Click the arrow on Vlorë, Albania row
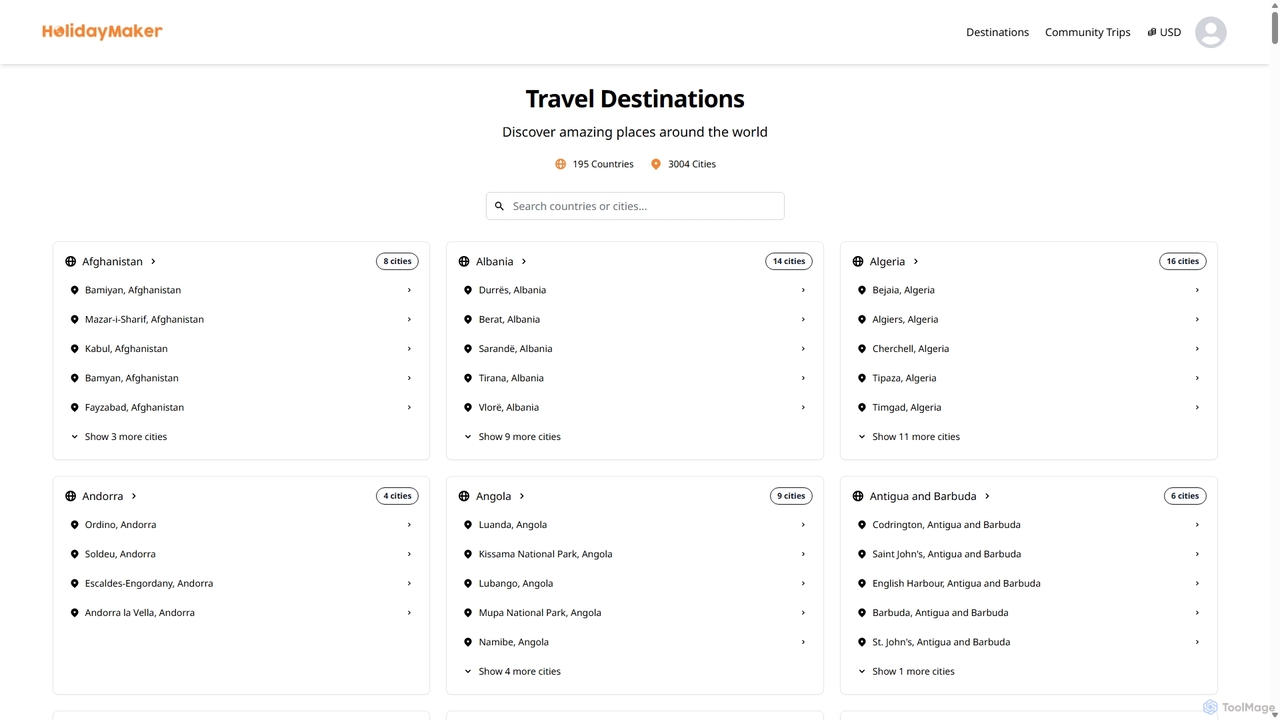Image resolution: width=1280 pixels, height=720 pixels. pos(803,407)
